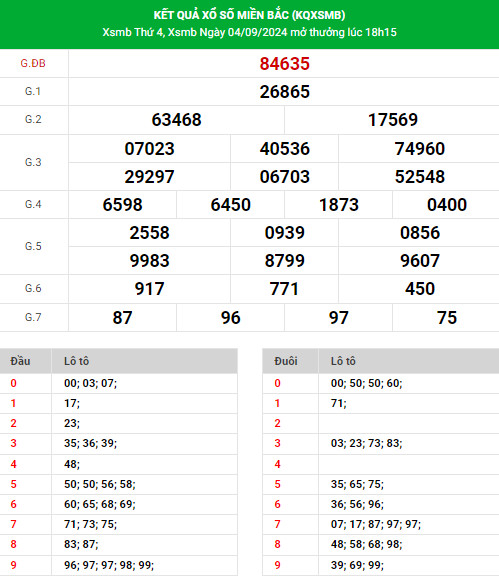Viewport: 499px width, 577px height.
Task: Click the Xsmb Thứ 4 date subtitle
Action: tap(250, 32)
